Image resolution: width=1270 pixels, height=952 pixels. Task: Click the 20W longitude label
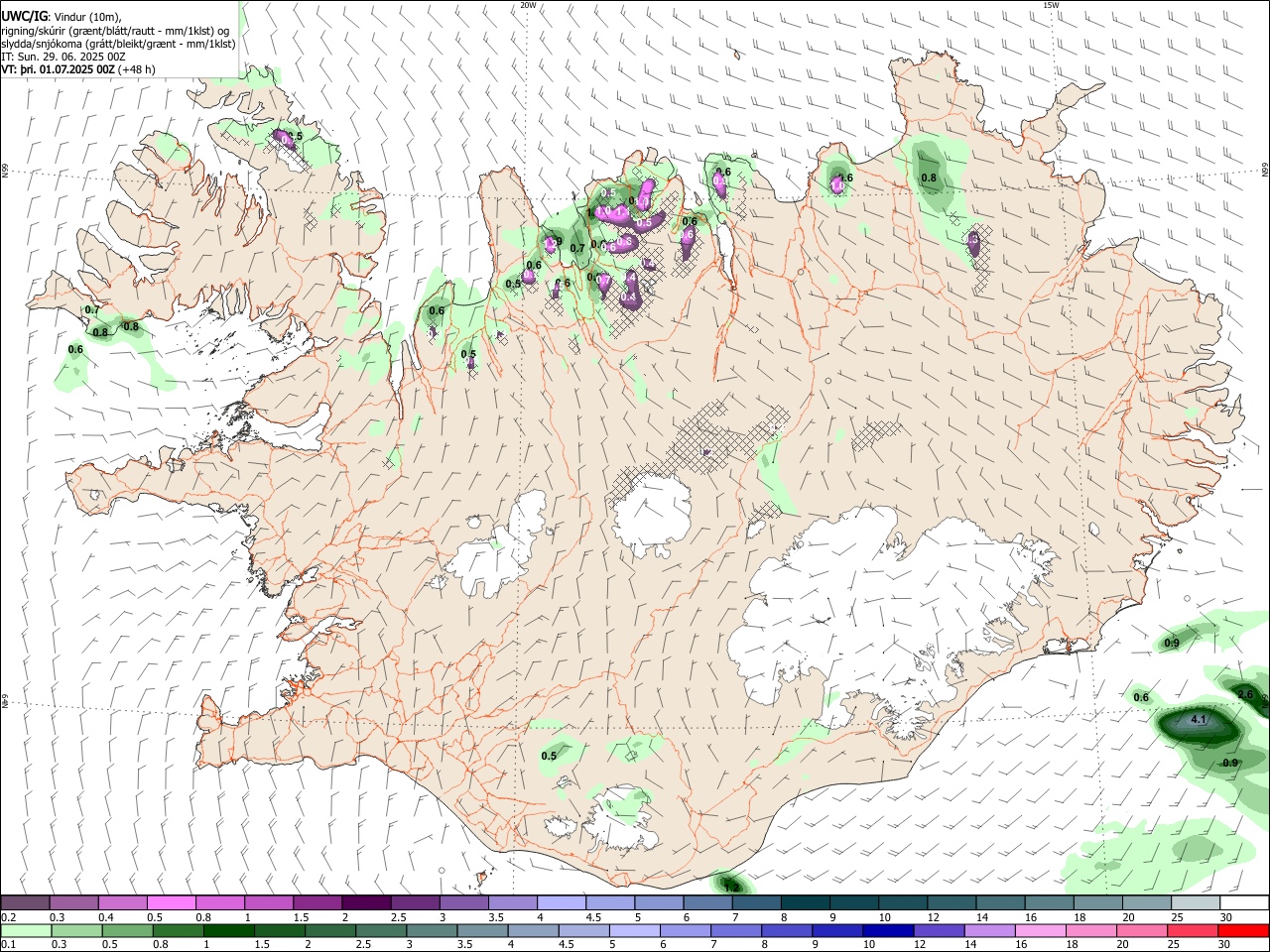pyautogui.click(x=528, y=5)
